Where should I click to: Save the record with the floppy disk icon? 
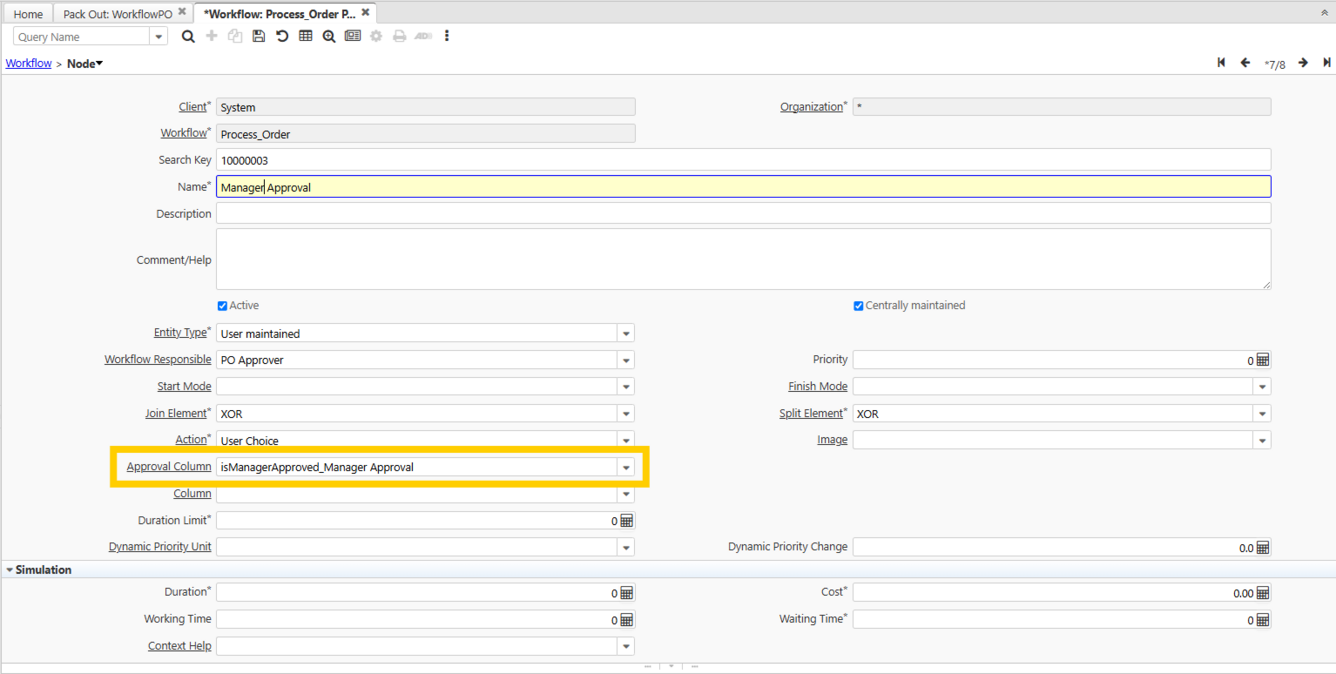point(258,36)
